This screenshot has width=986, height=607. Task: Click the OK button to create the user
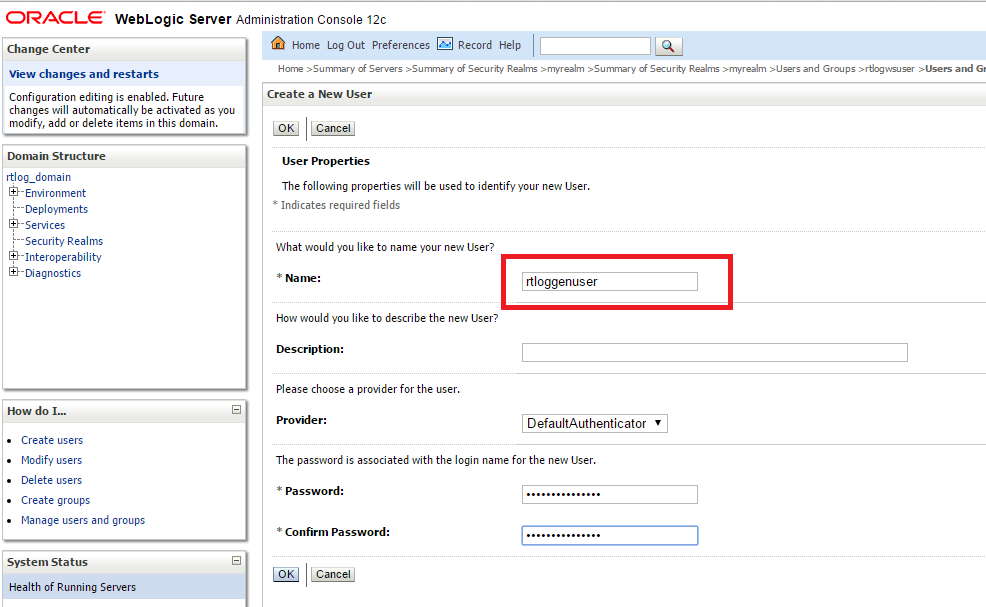pos(285,128)
